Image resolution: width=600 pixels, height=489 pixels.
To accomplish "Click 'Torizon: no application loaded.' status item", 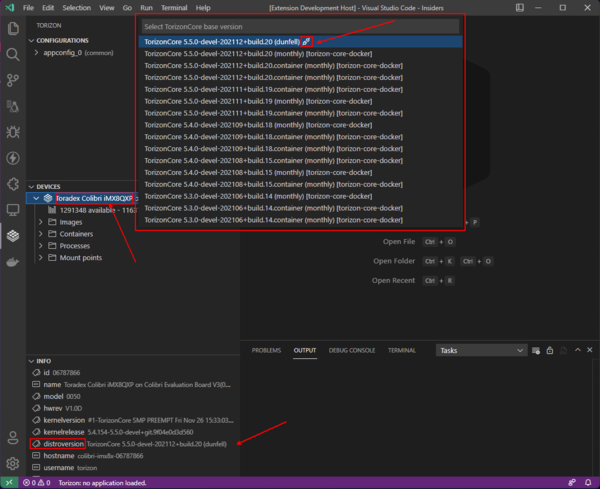I will 102,483.
